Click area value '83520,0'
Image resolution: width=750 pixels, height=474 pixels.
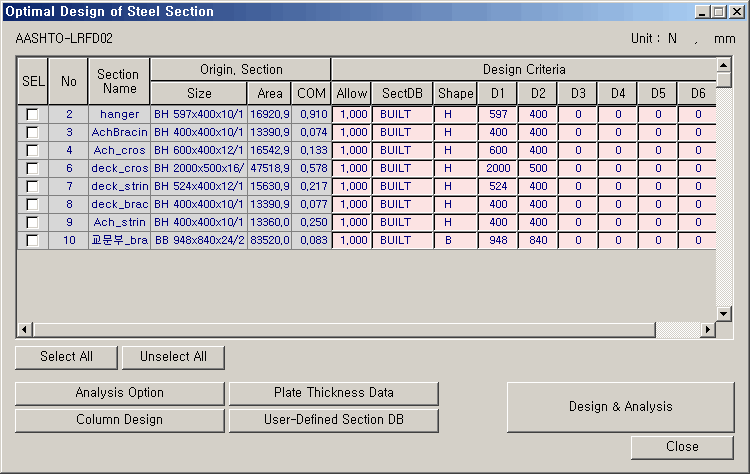[270, 240]
